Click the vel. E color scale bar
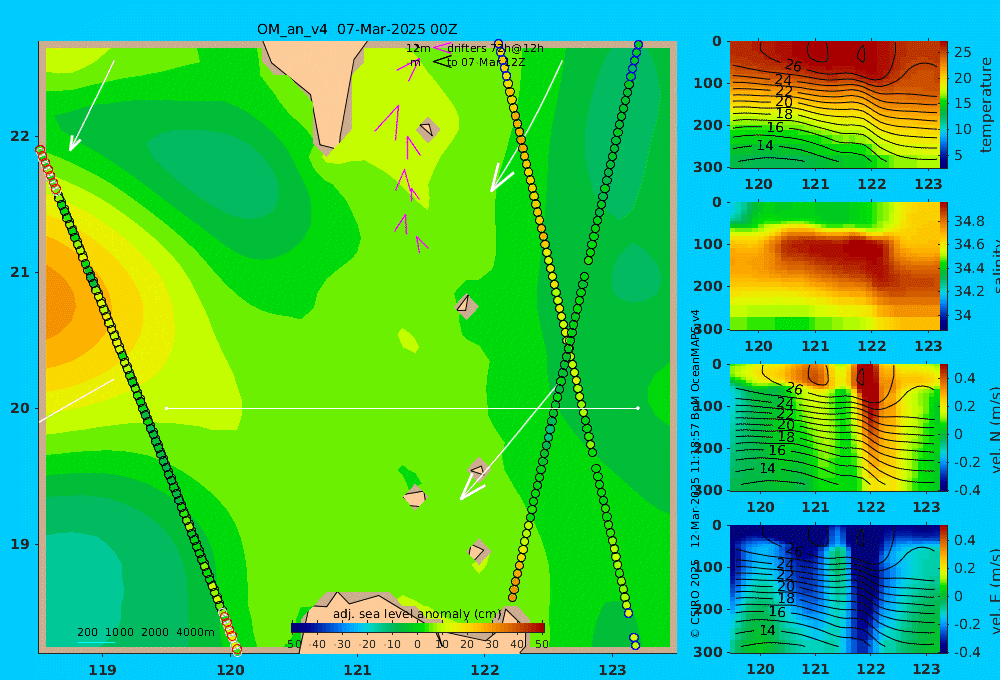This screenshot has width=1000, height=680. point(944,589)
